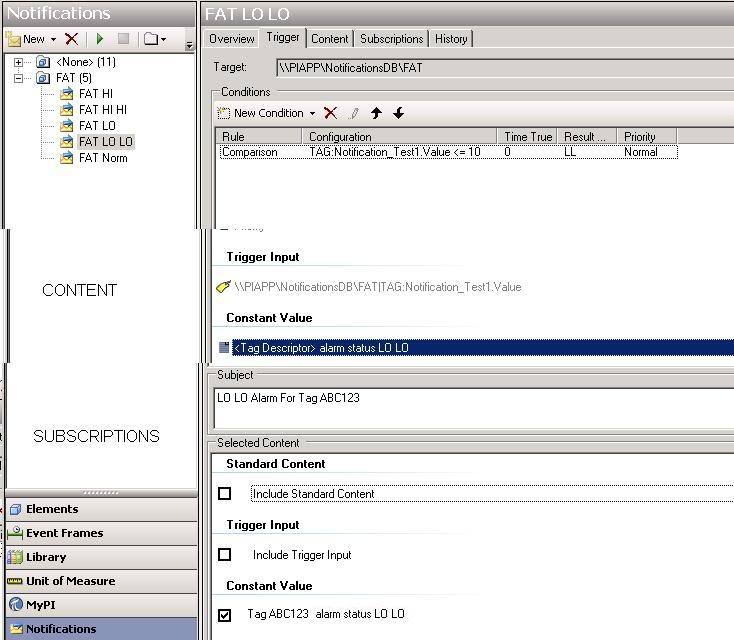Screen dimensions: 734x640
Task: Click the Library books icon
Action: coord(15,557)
